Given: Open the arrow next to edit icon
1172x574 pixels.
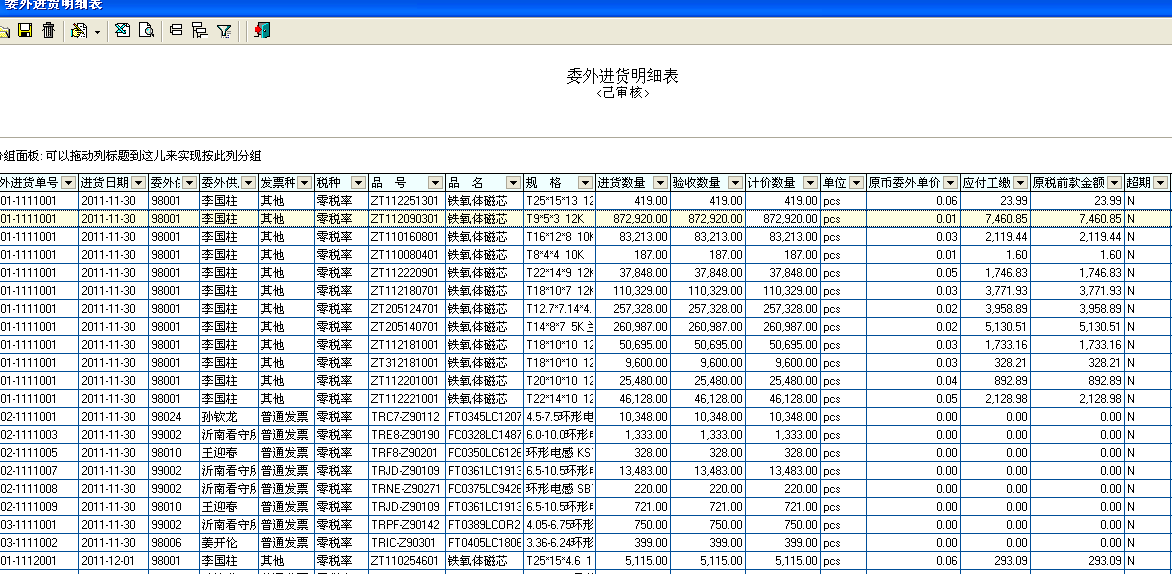Looking at the screenshot, I should (97, 32).
